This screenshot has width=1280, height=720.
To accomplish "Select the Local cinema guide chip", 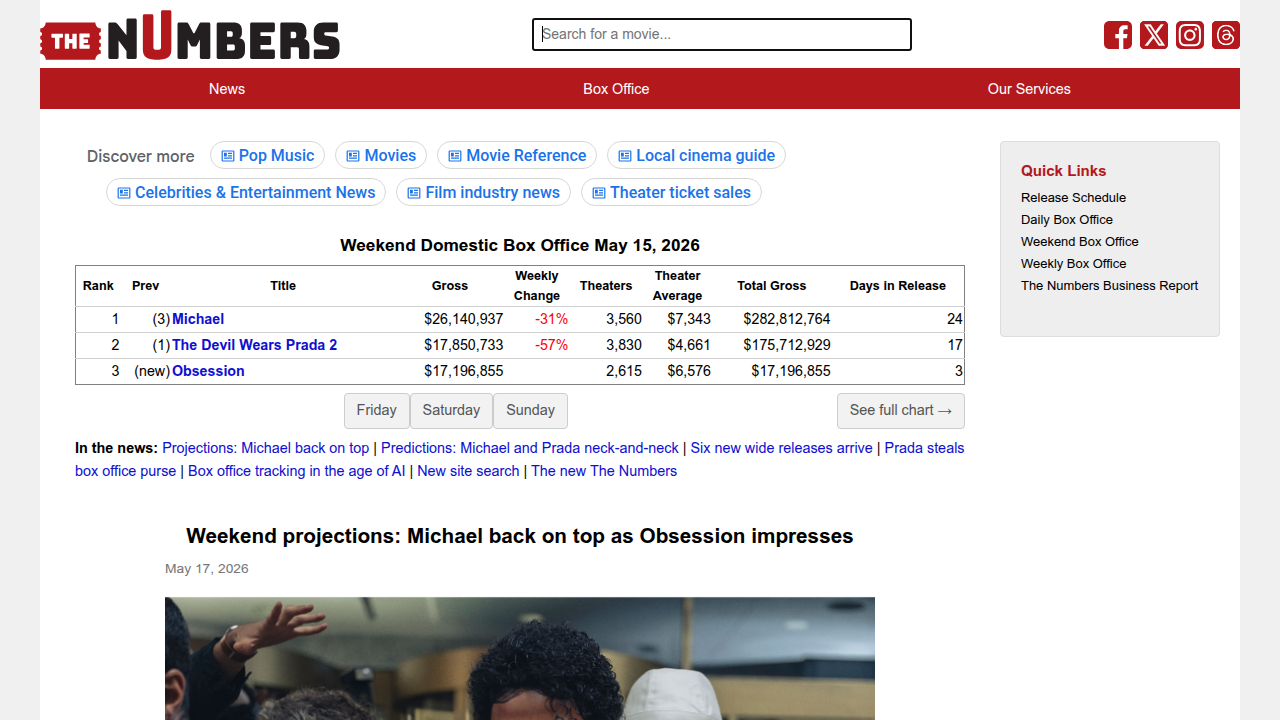I will pos(696,155).
